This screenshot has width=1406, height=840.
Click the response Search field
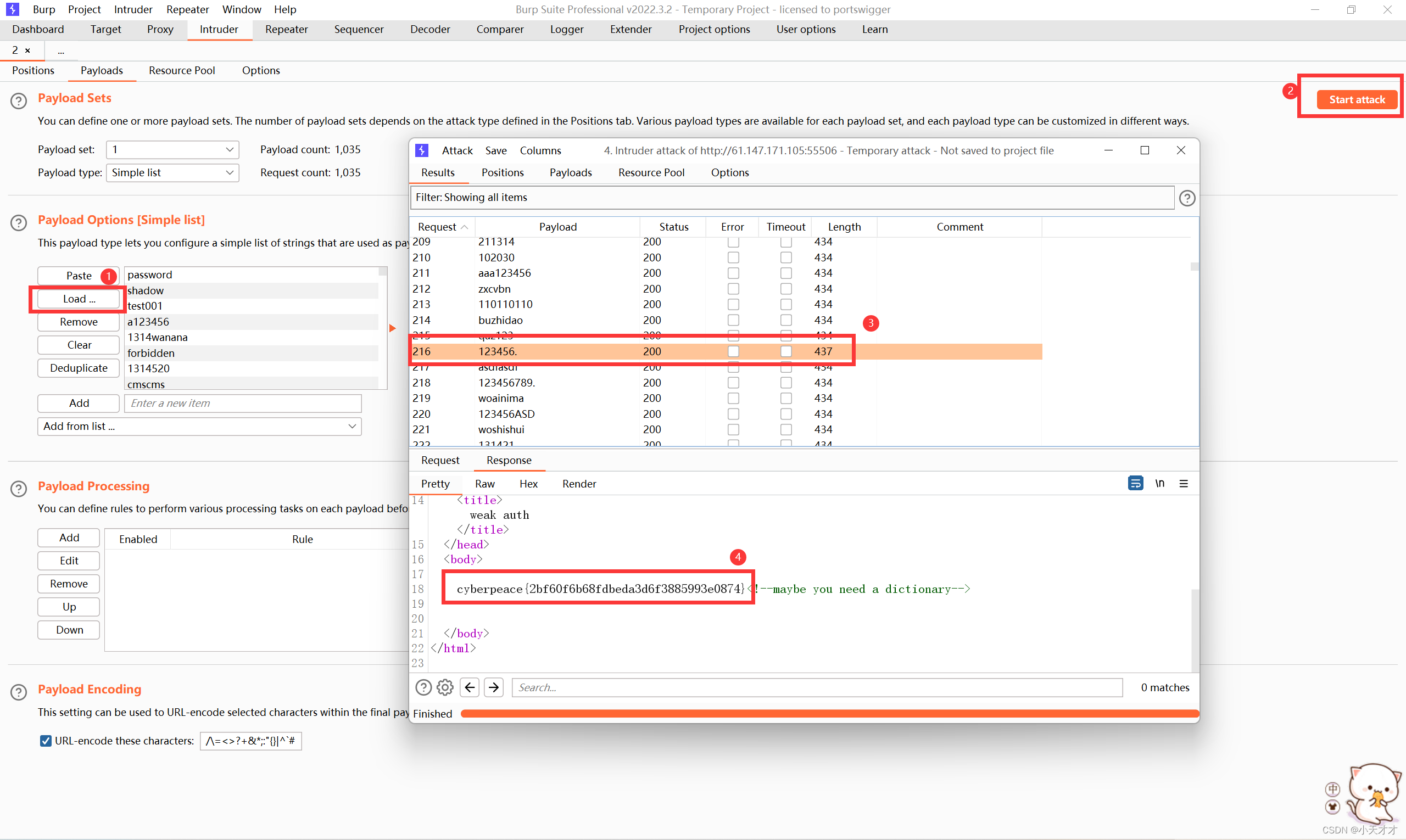coord(817,687)
